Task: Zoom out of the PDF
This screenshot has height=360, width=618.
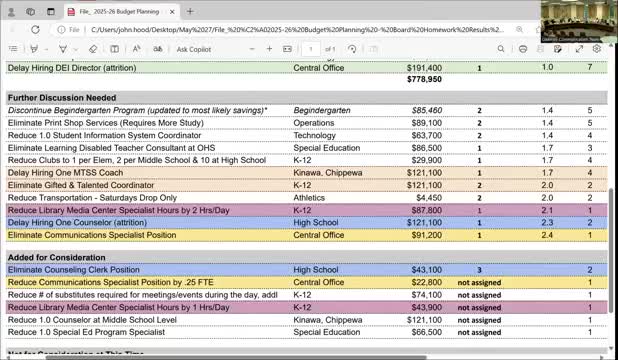Action: 252,49
